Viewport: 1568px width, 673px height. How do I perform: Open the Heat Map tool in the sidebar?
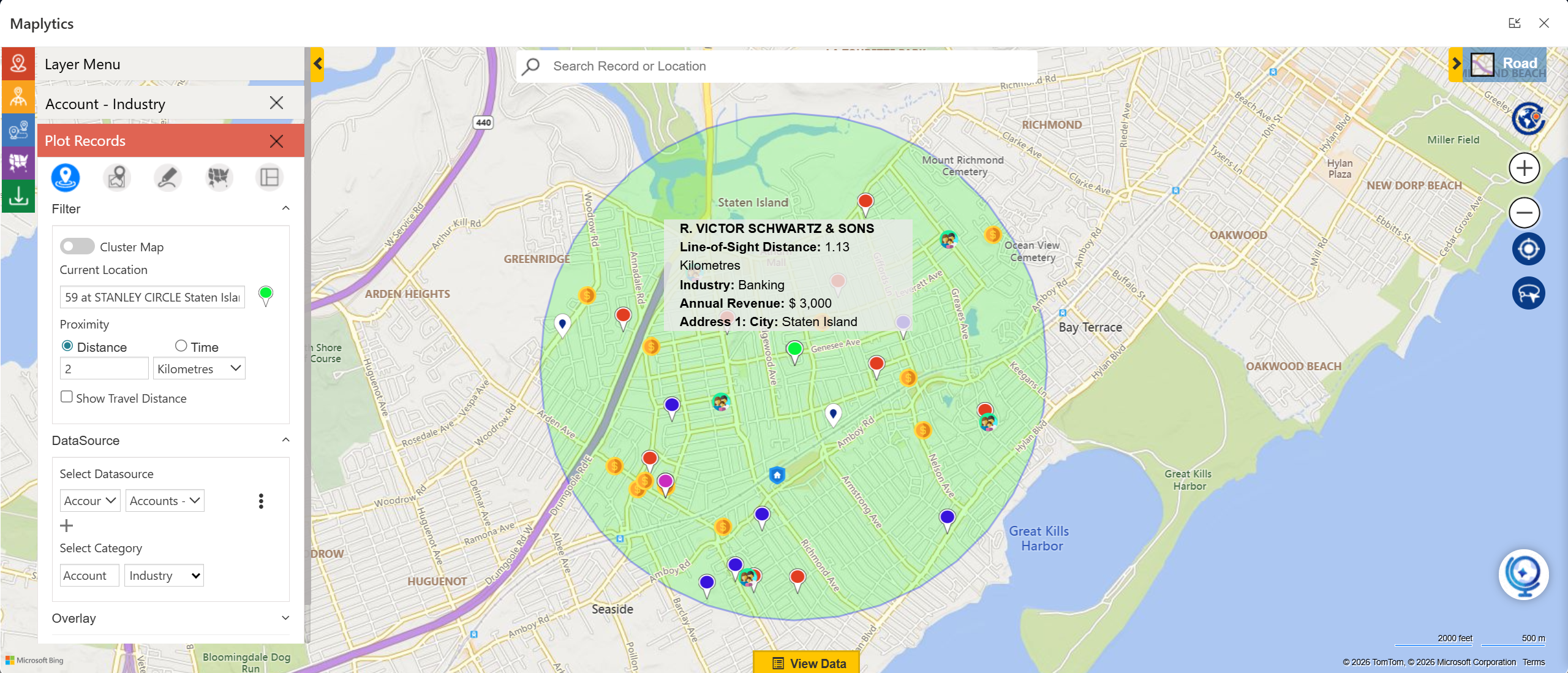pyautogui.click(x=18, y=164)
